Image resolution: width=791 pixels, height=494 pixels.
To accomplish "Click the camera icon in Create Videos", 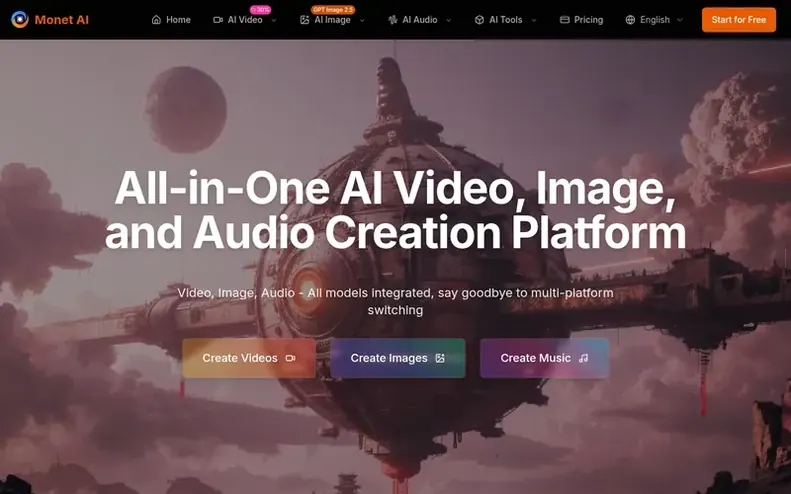I will coord(291,358).
